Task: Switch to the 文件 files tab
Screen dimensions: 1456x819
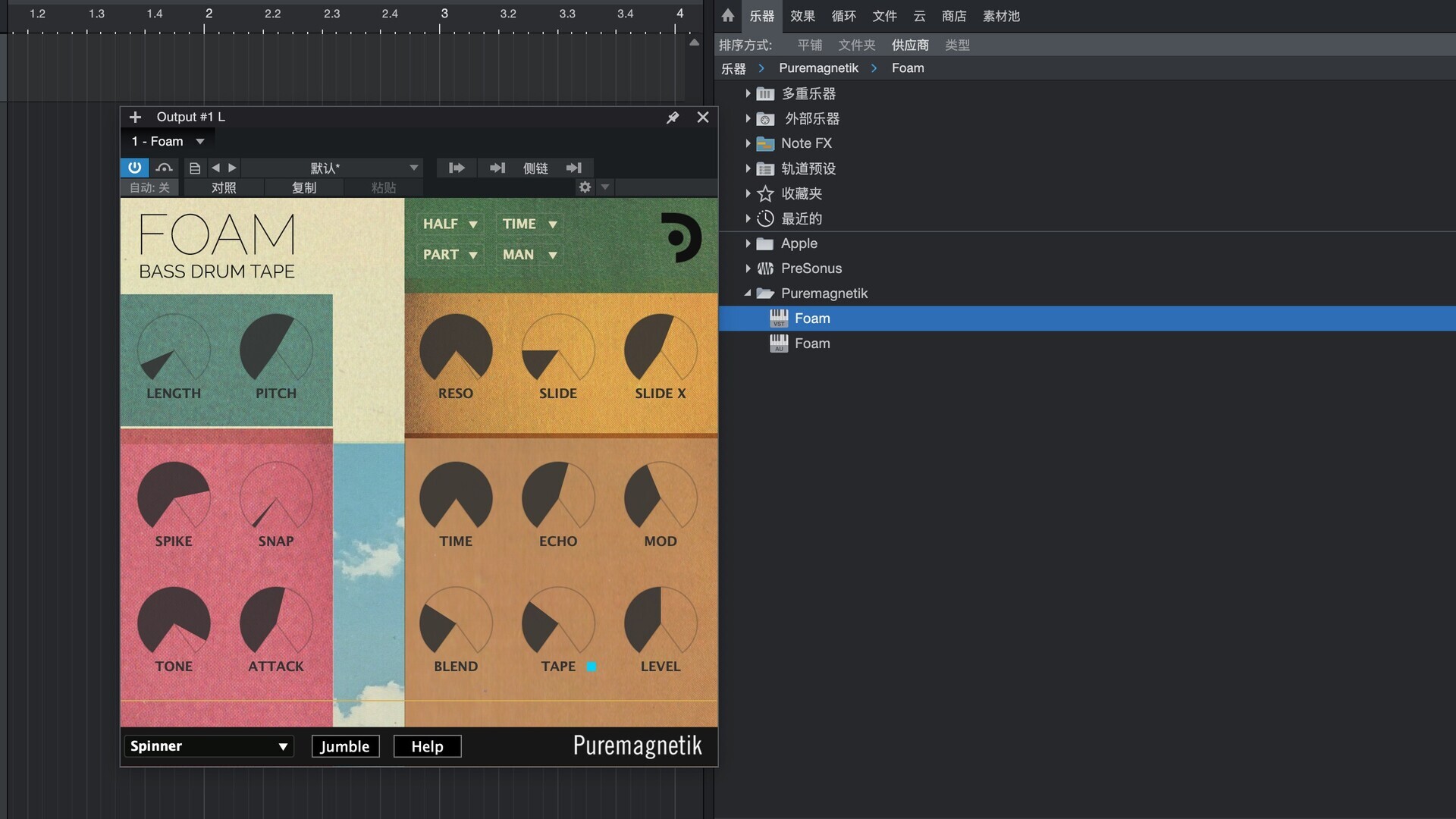Action: (884, 16)
